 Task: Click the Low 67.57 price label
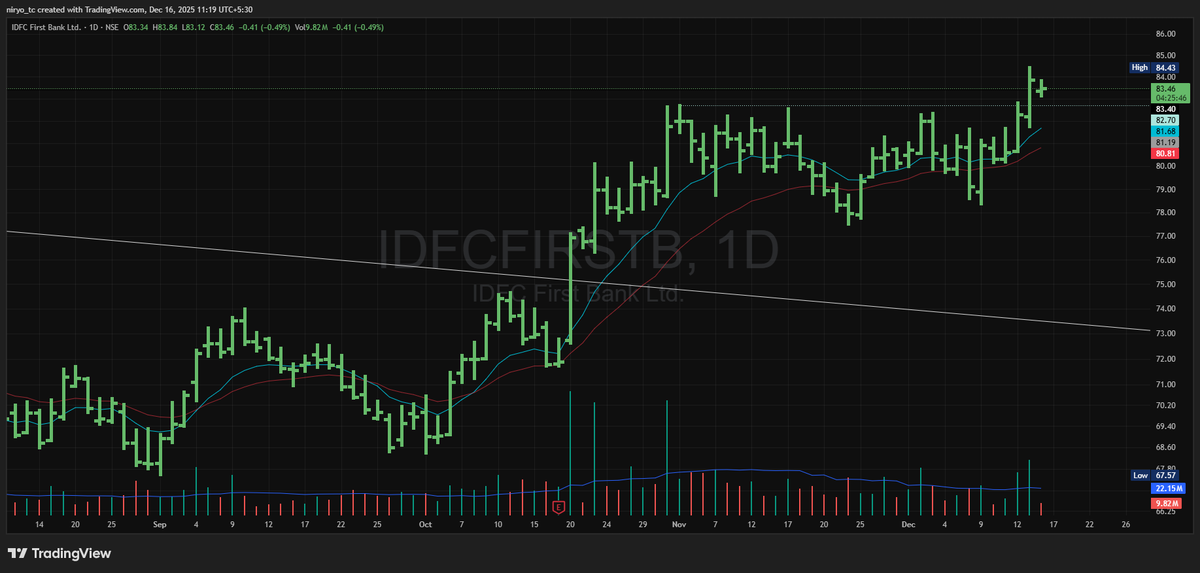click(1153, 476)
